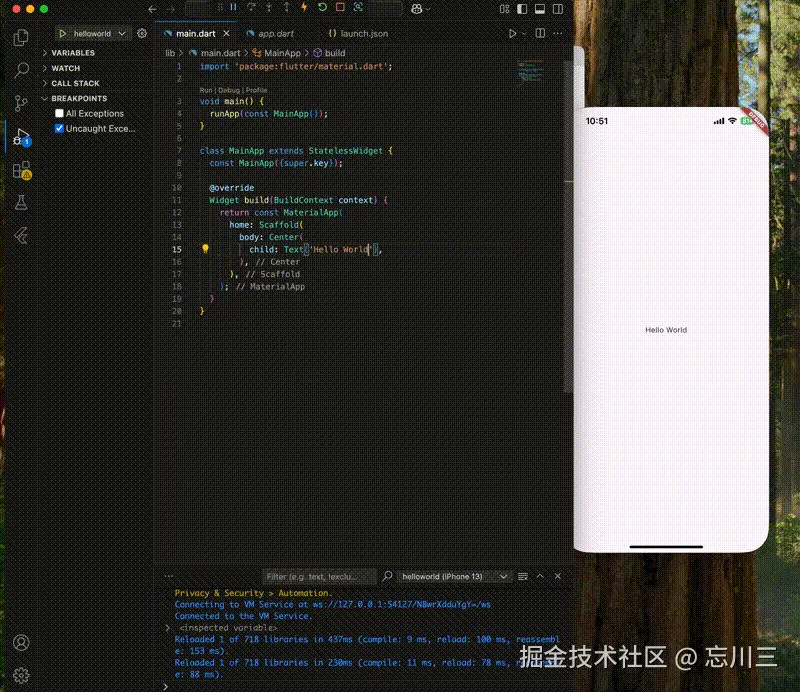Click the lightbulb quick-fix on line 15
This screenshot has width=800, height=692.
pos(205,249)
